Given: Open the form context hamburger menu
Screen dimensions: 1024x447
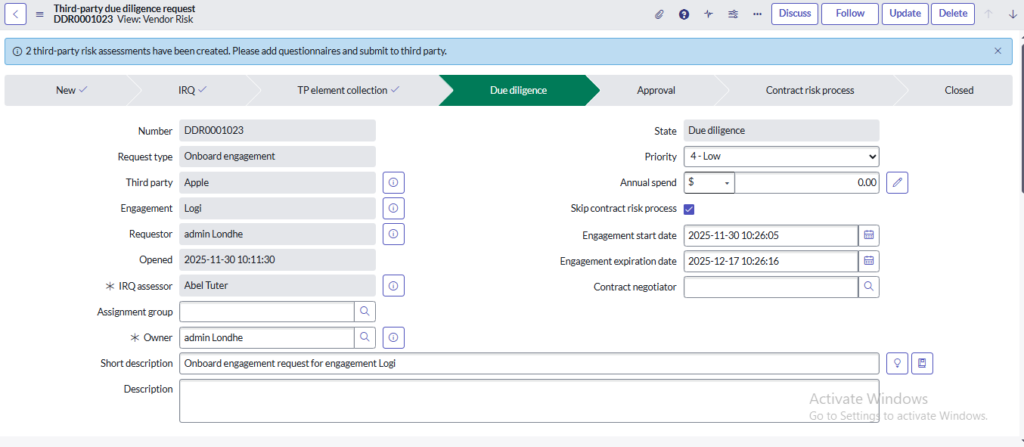Looking at the screenshot, I should tap(40, 14).
